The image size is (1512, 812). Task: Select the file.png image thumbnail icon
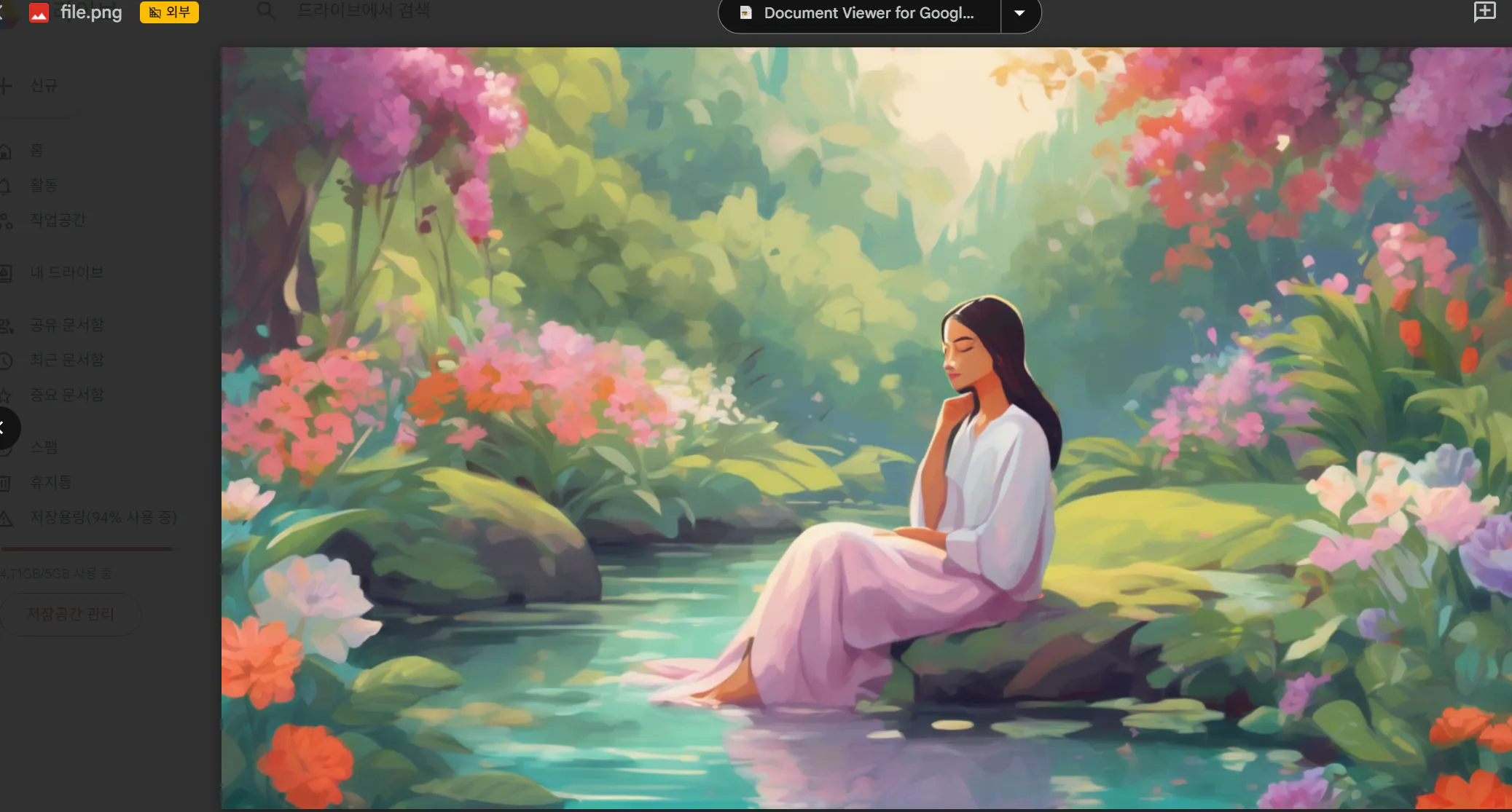coord(39,12)
